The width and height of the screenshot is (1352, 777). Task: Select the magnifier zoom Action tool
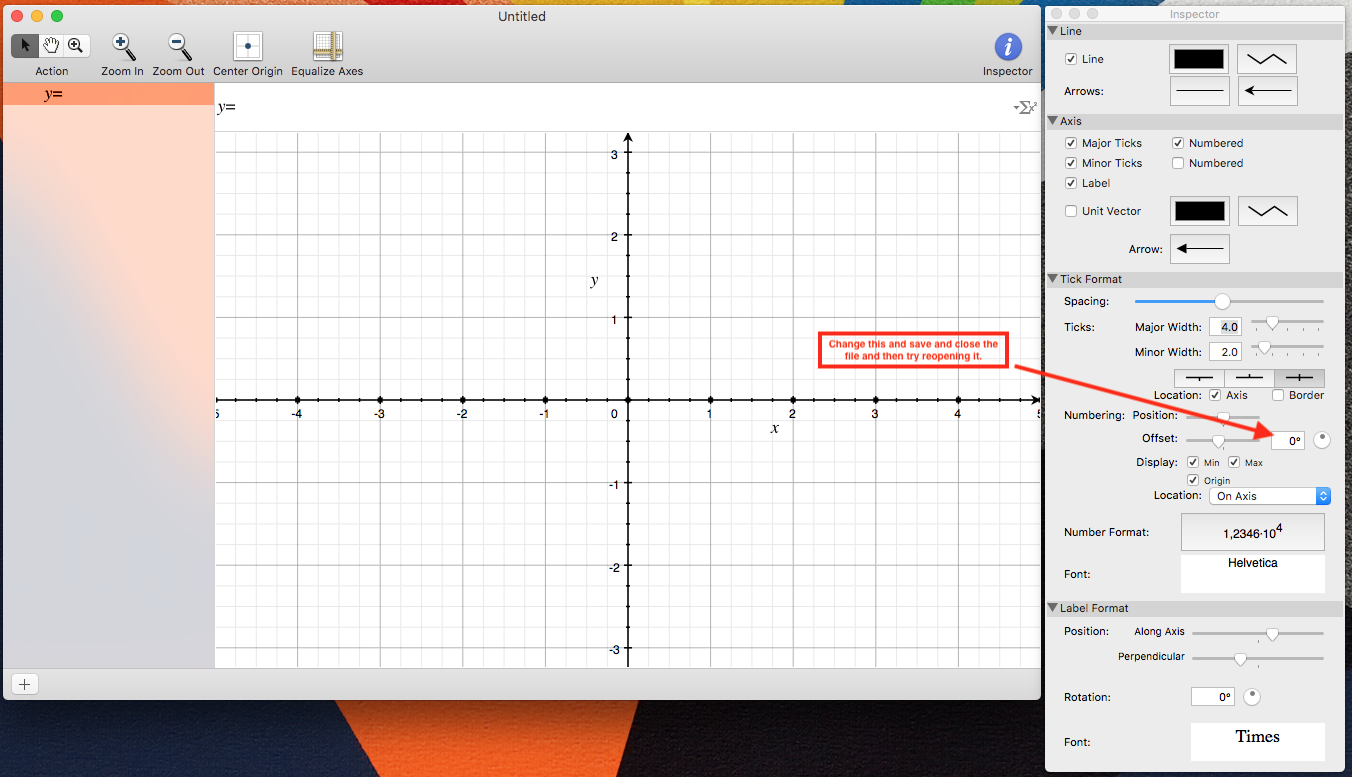click(76, 46)
